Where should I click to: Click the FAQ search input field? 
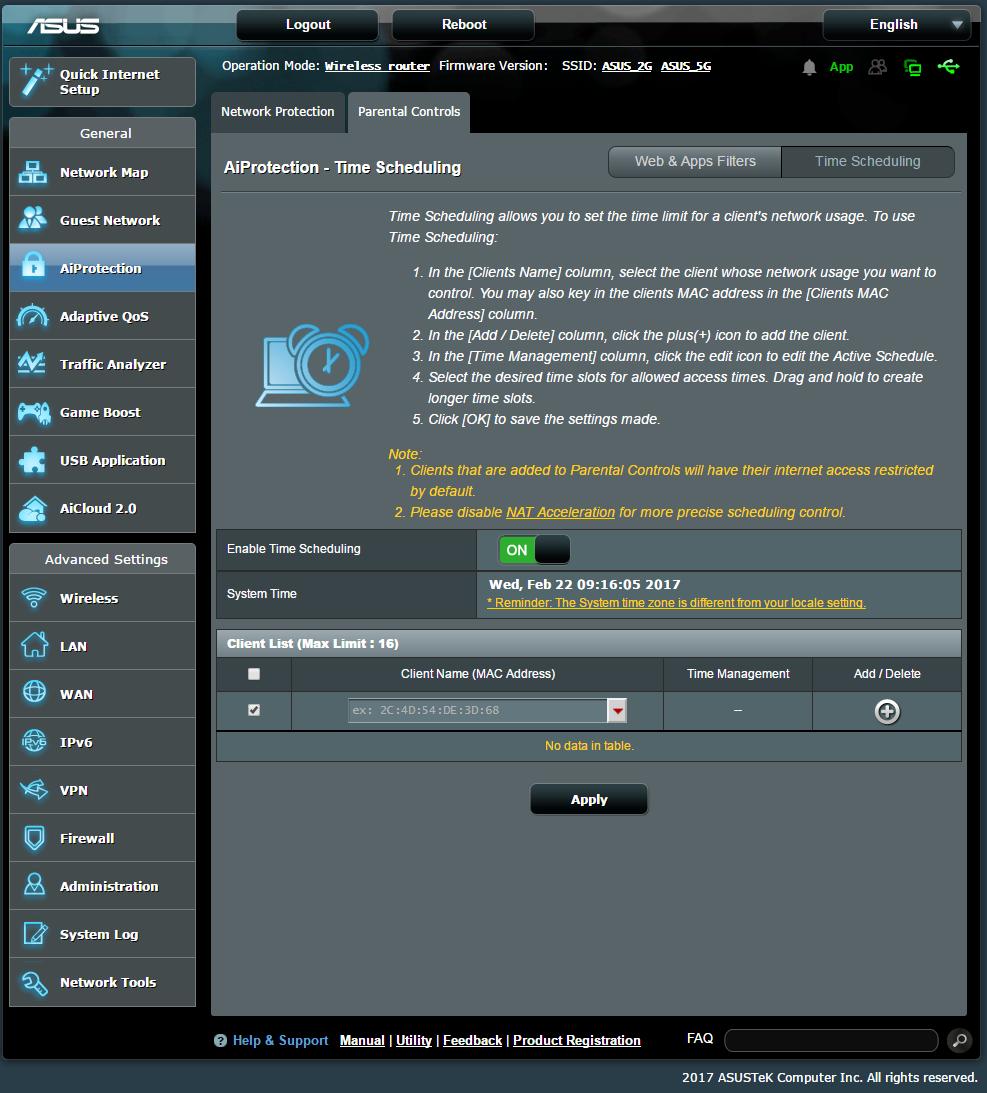(832, 1041)
